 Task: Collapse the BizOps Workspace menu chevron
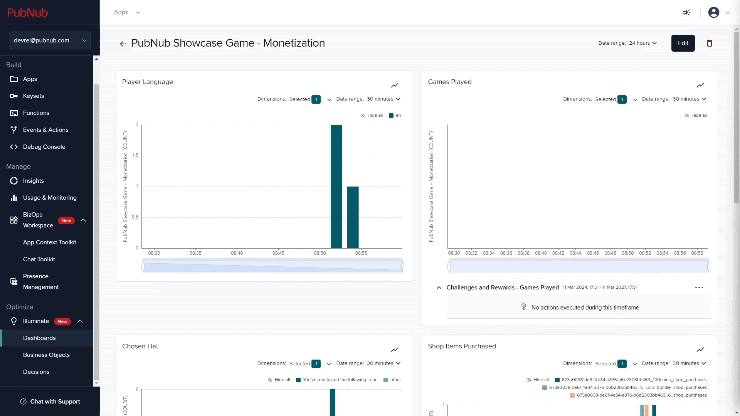point(83,220)
